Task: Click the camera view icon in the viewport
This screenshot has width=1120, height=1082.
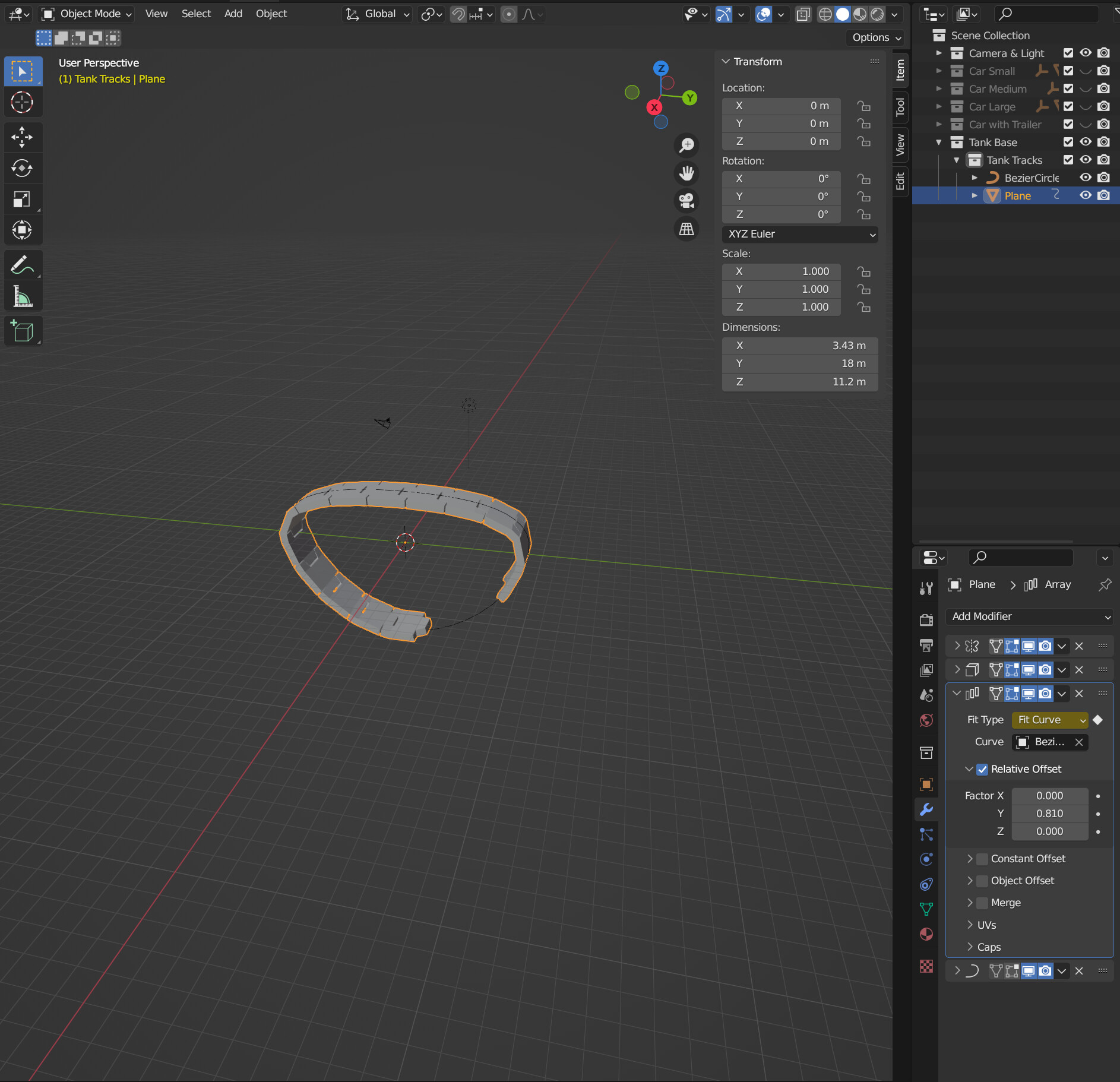Action: pos(686,201)
